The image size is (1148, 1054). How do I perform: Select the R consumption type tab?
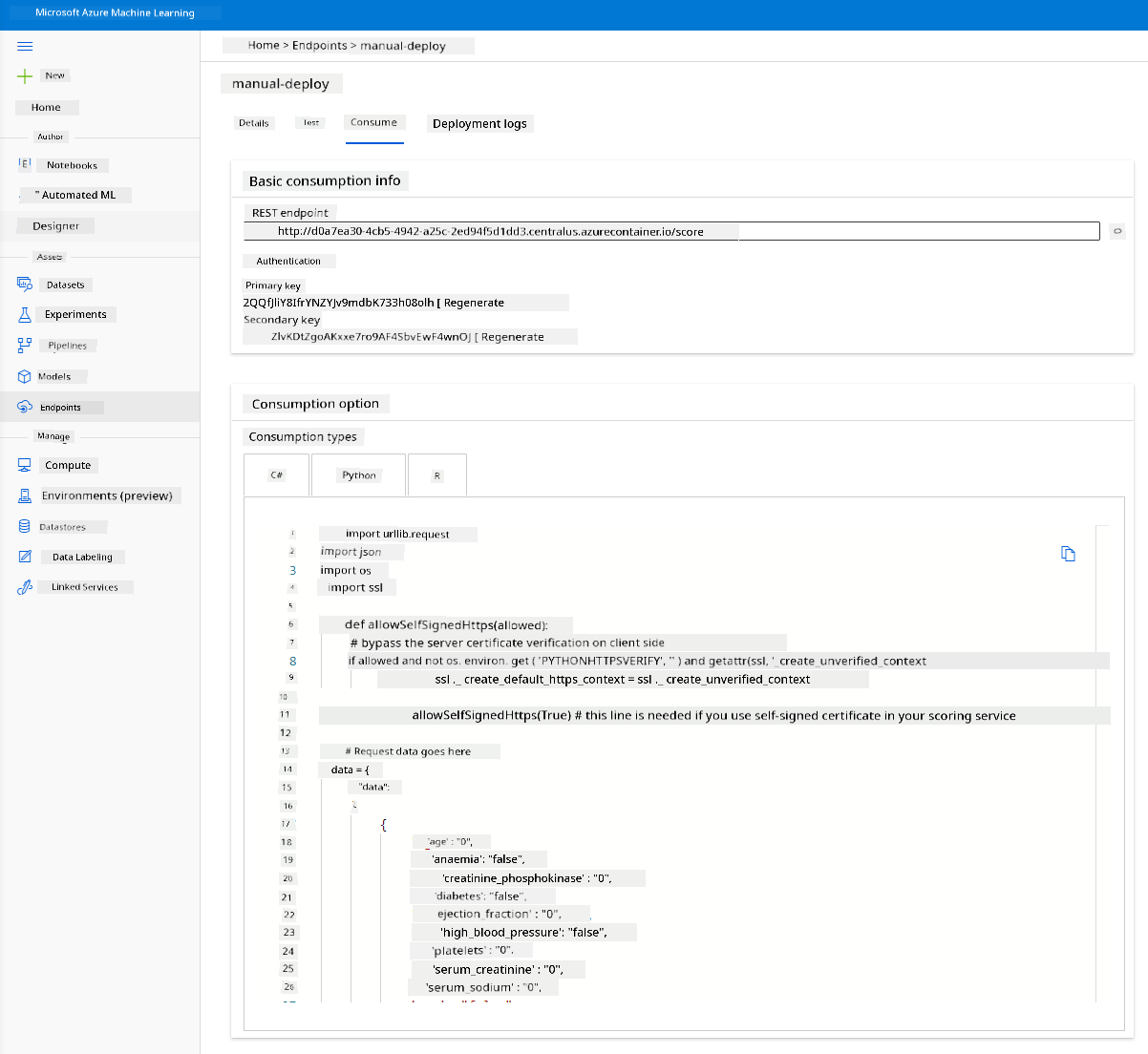pos(437,474)
